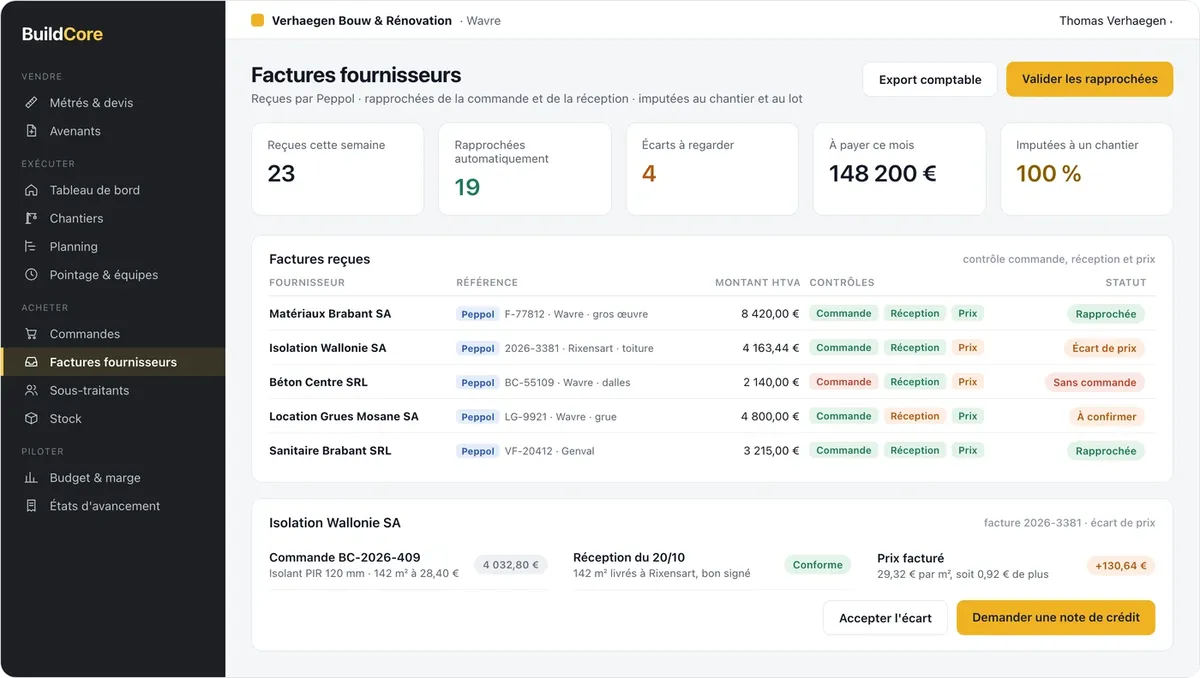Image resolution: width=1200 pixels, height=678 pixels.
Task: Click orange Prix tag on Isolation Wallonie row
Action: click(968, 348)
